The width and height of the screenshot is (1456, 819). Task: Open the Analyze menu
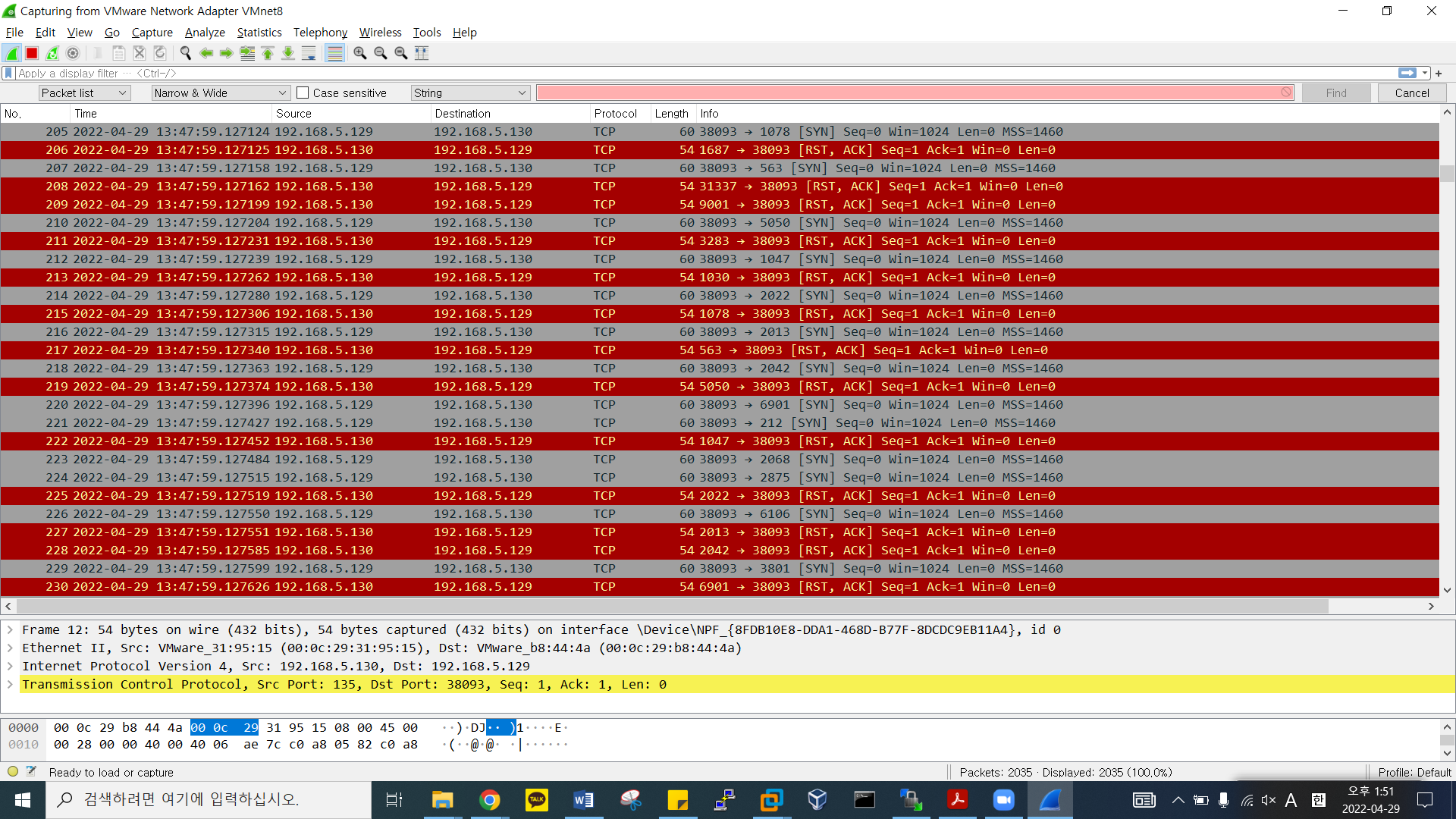[x=205, y=32]
